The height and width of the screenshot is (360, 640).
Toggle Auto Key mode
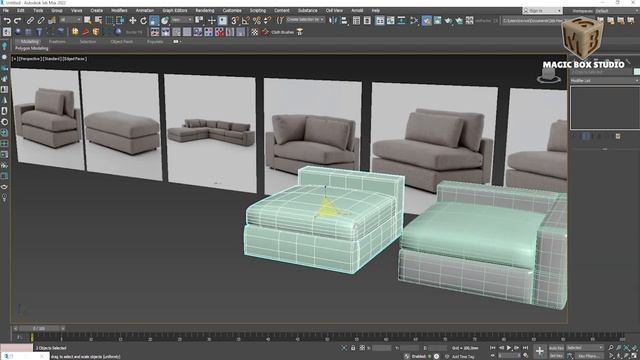[x=556, y=348]
